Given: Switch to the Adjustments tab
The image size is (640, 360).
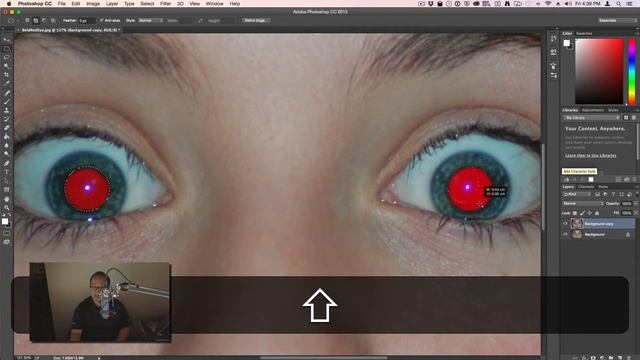Looking at the screenshot, I should [x=593, y=110].
